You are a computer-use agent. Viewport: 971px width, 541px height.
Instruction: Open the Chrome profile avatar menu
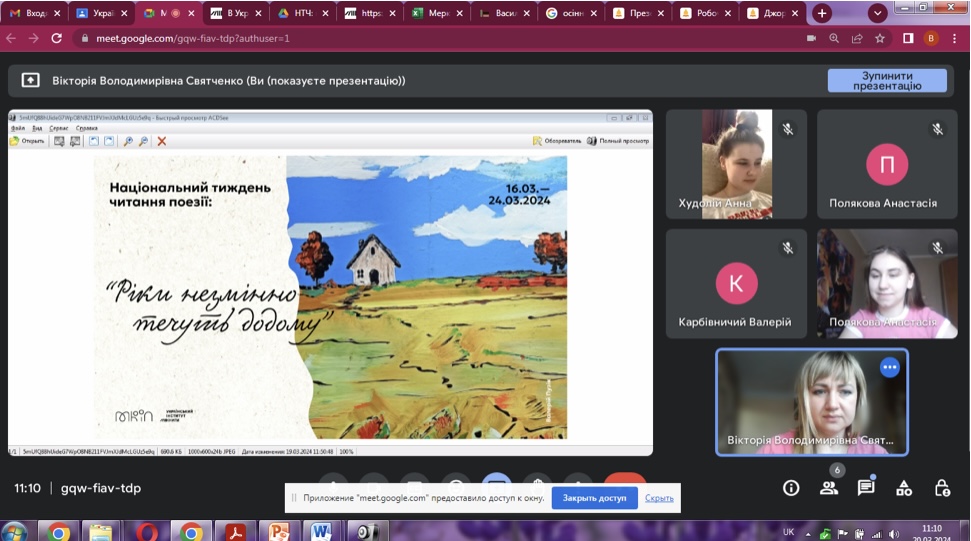click(x=931, y=38)
